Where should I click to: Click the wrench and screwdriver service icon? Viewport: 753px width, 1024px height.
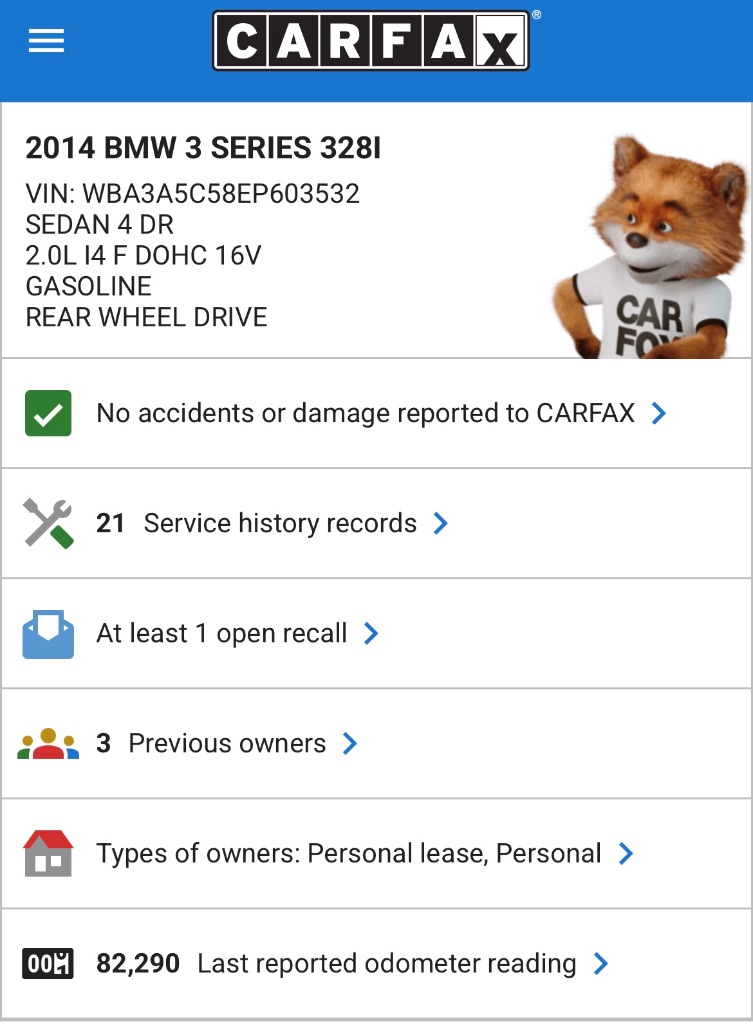click(48, 523)
